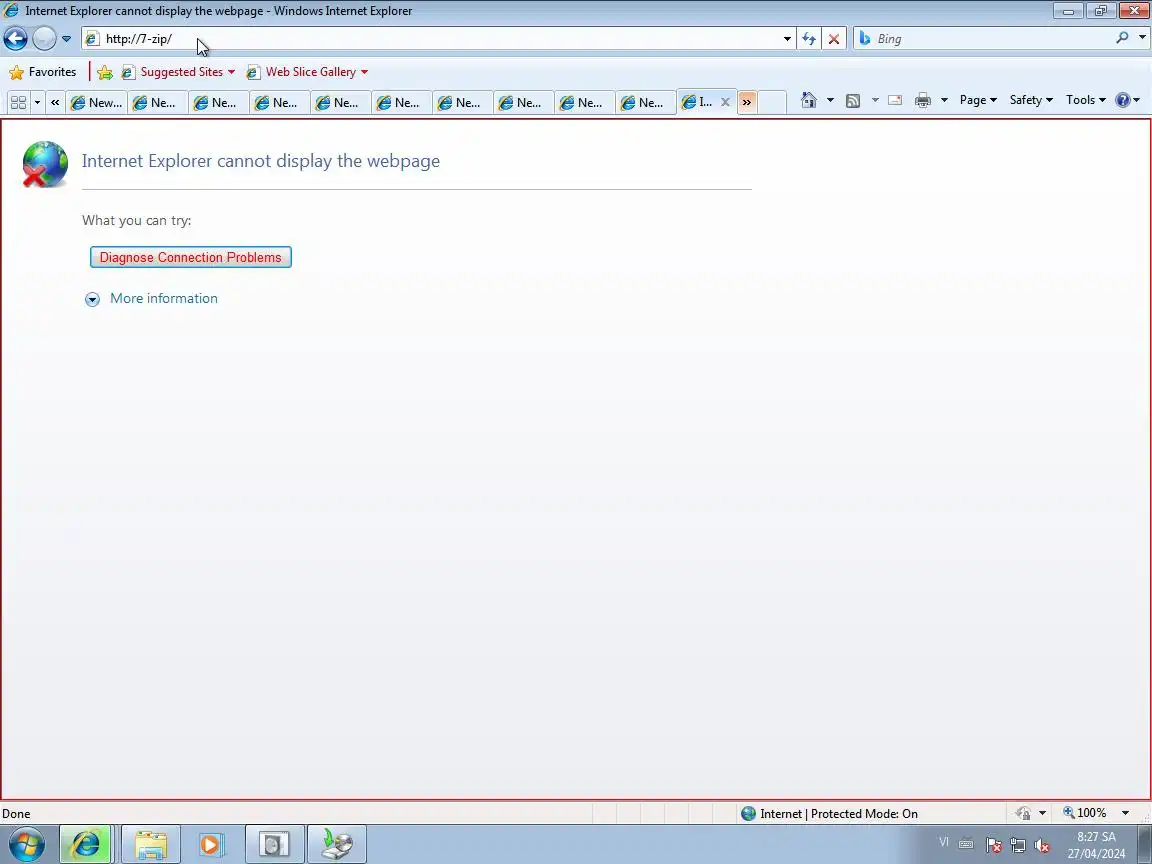Open the Web Slice Gallery item
This screenshot has width=1152, height=864.
tap(308, 72)
